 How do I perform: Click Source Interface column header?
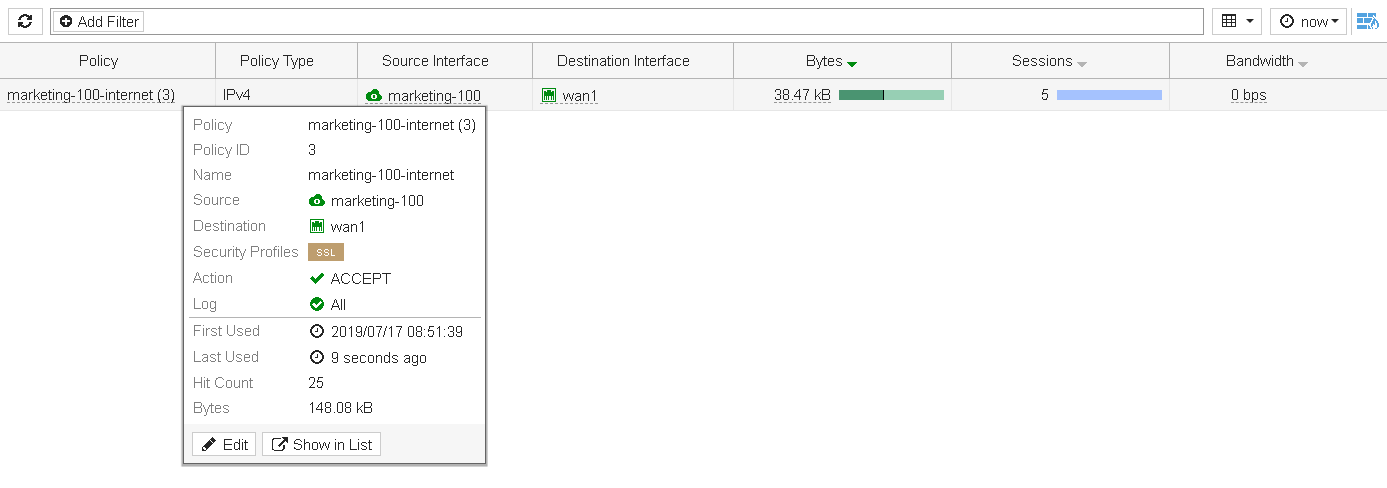[435, 61]
